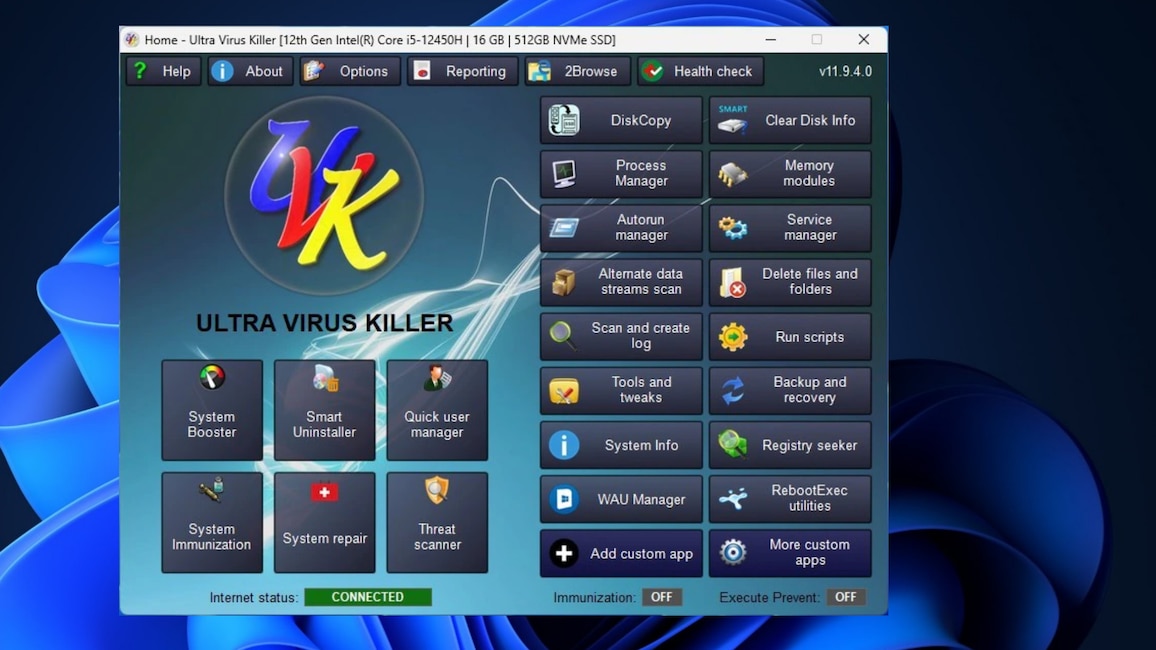Click the 2Browse folder icon
1156x650 pixels.
click(x=540, y=71)
